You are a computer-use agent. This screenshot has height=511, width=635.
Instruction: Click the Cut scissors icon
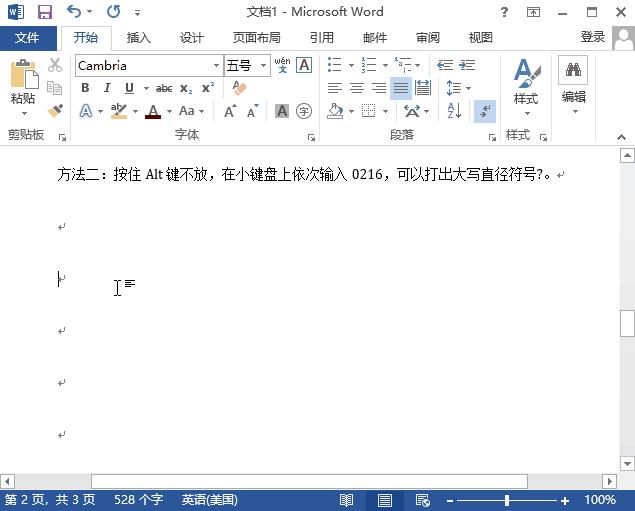[55, 65]
